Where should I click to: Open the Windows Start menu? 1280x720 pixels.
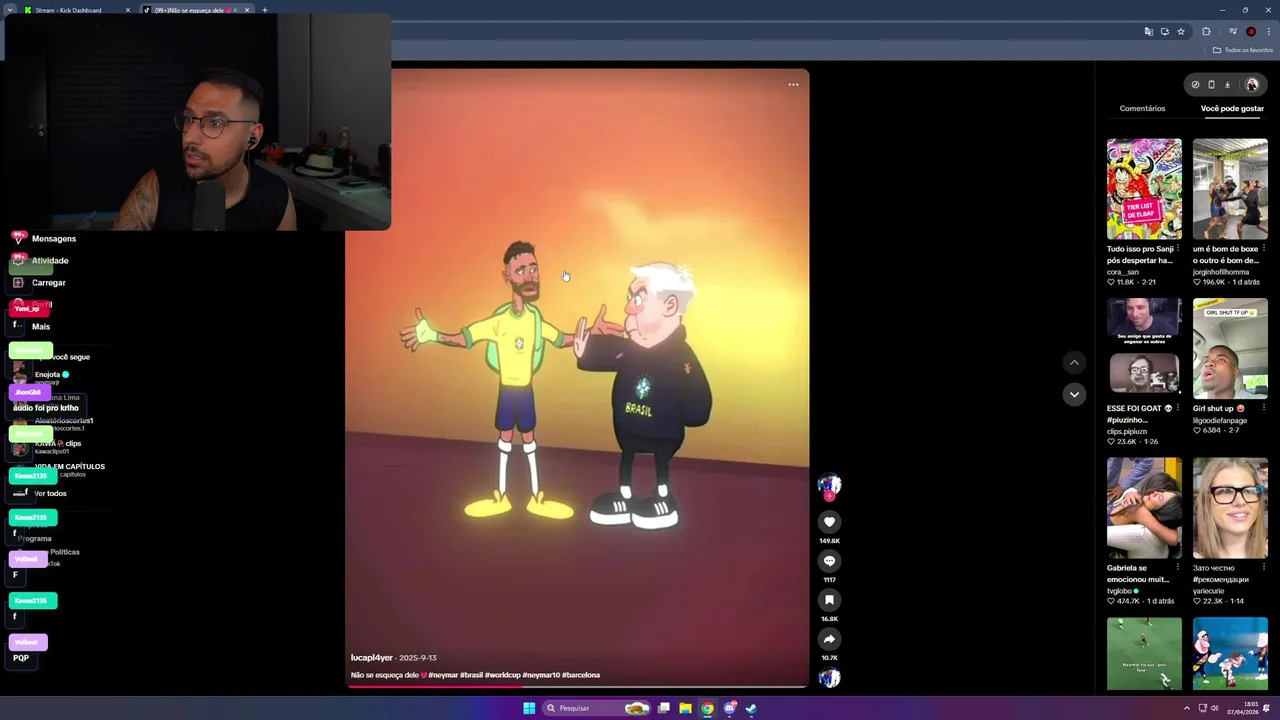529,708
